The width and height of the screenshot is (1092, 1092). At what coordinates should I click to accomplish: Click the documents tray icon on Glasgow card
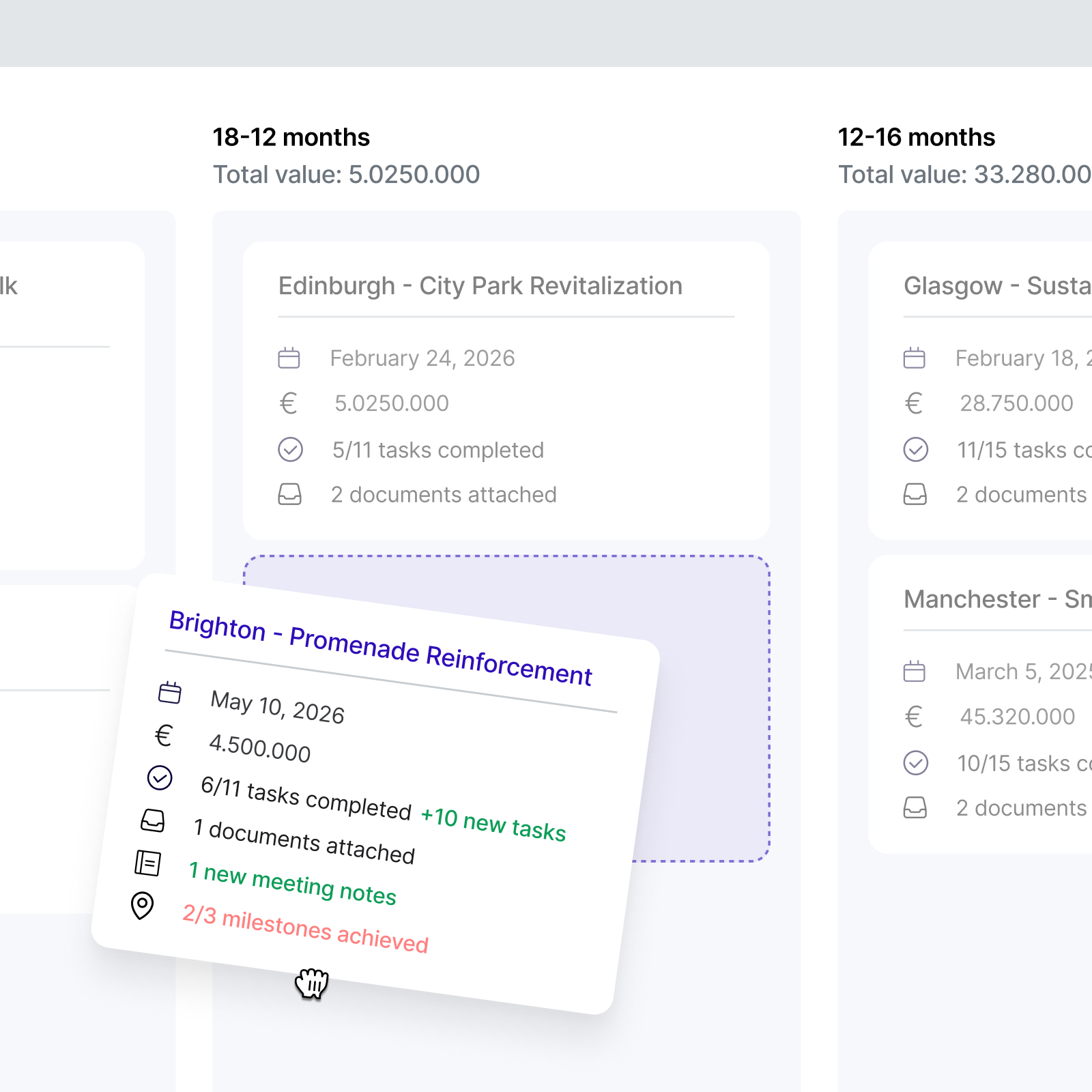point(915,494)
